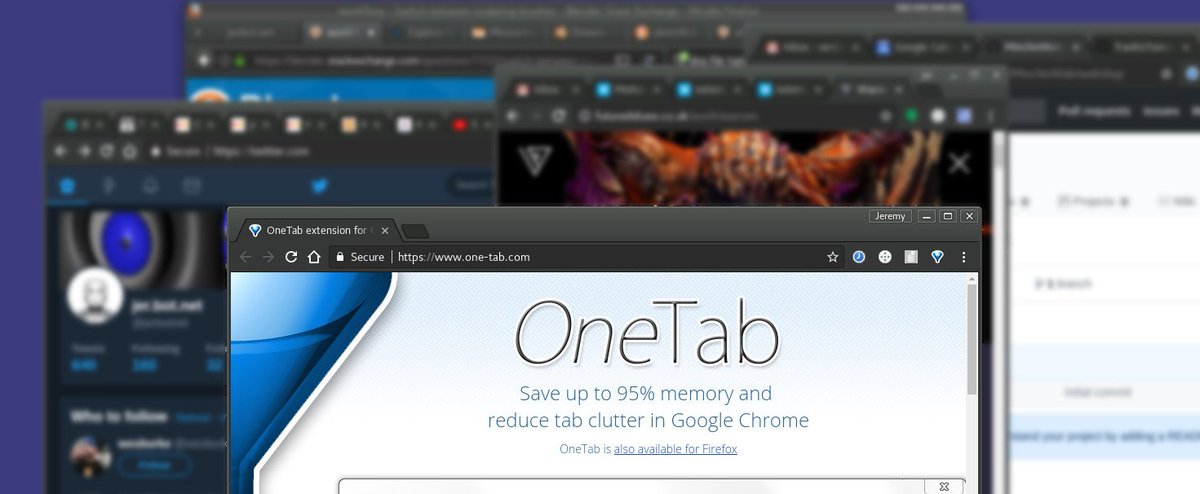The image size is (1200, 494).
Task: Click the small X icon at the bottom of the page
Action: [x=943, y=487]
